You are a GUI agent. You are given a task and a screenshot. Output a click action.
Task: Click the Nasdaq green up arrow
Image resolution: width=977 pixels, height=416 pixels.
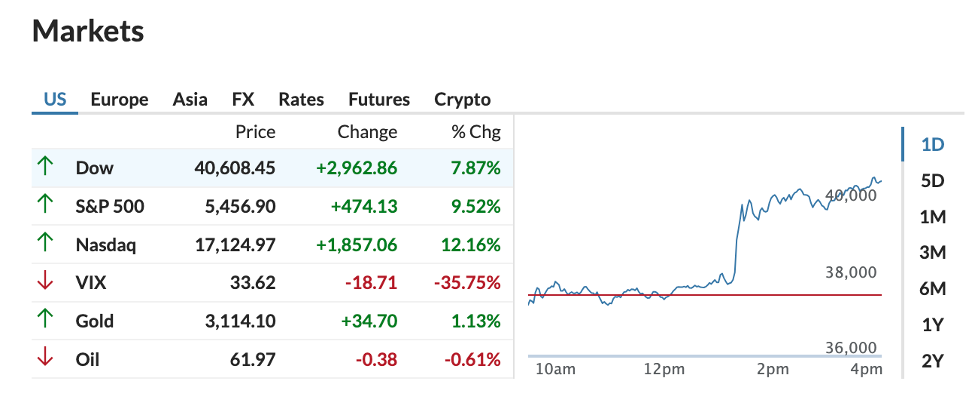click(x=45, y=244)
